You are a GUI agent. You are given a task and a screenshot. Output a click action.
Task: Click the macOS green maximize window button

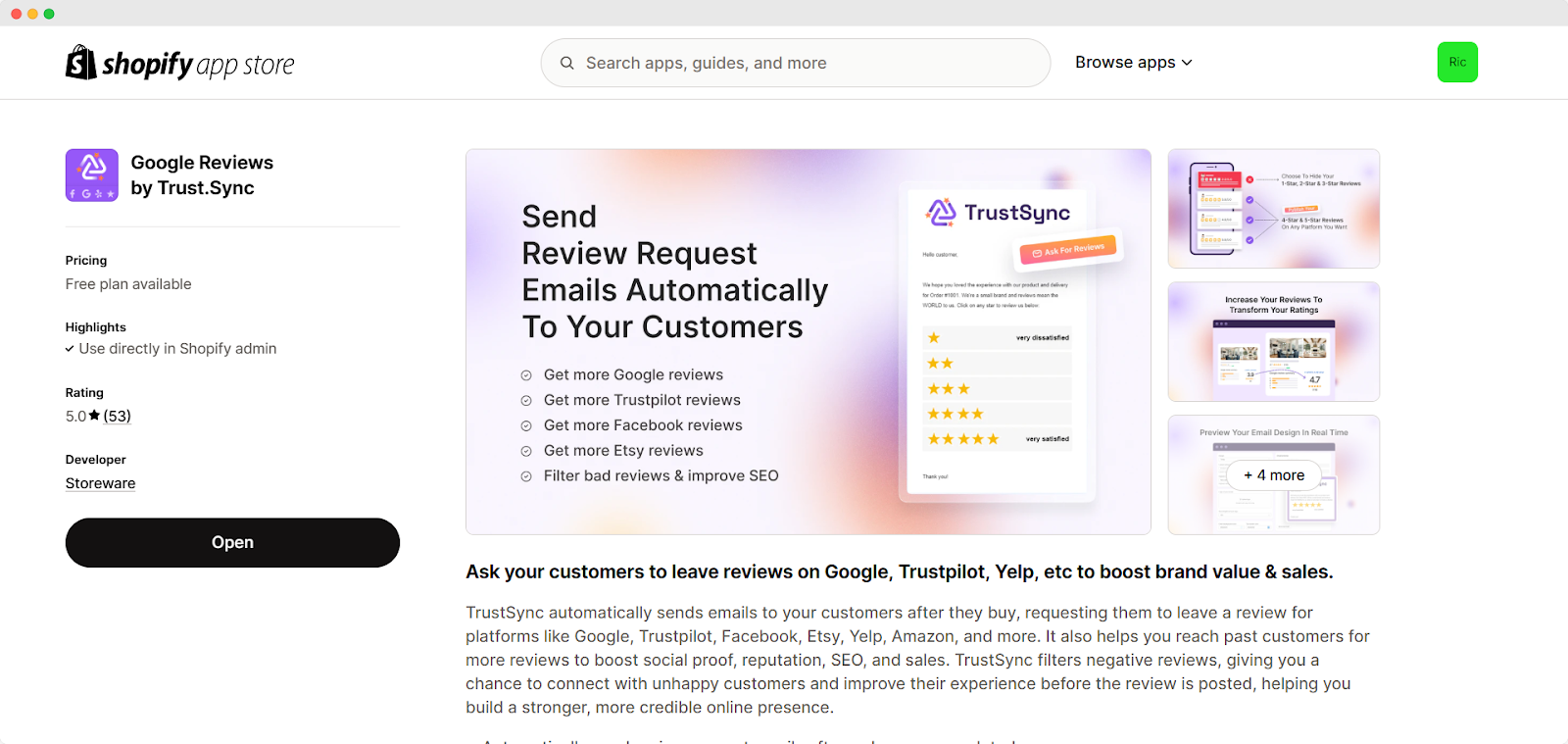49,14
